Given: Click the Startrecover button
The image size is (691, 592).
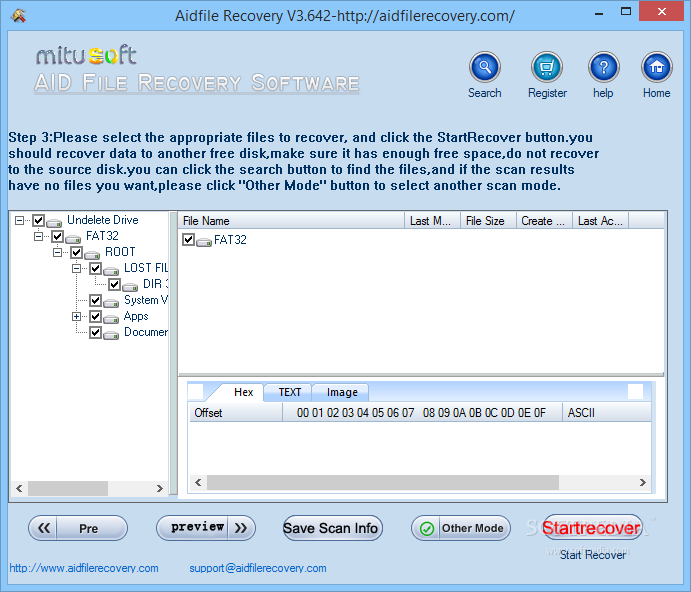Looking at the screenshot, I should (592, 528).
